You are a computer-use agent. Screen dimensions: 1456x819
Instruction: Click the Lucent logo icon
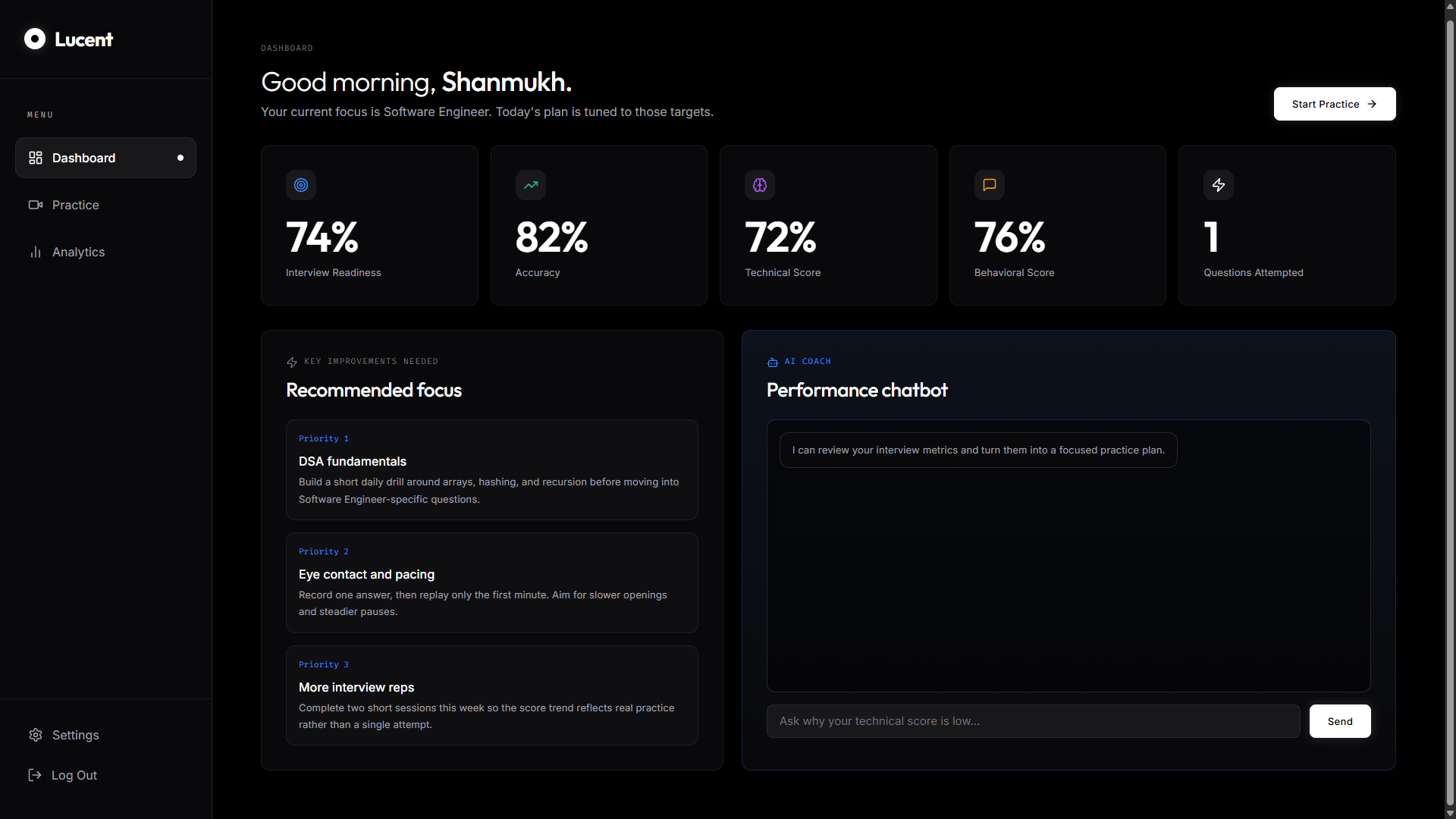click(35, 39)
